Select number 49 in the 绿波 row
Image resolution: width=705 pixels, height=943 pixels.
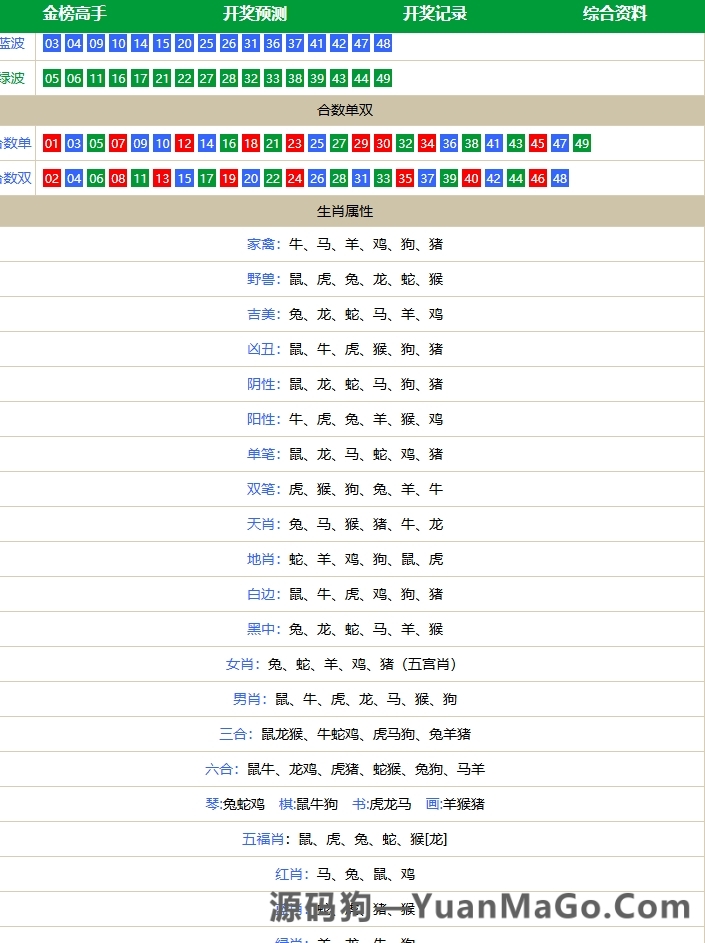coord(383,79)
